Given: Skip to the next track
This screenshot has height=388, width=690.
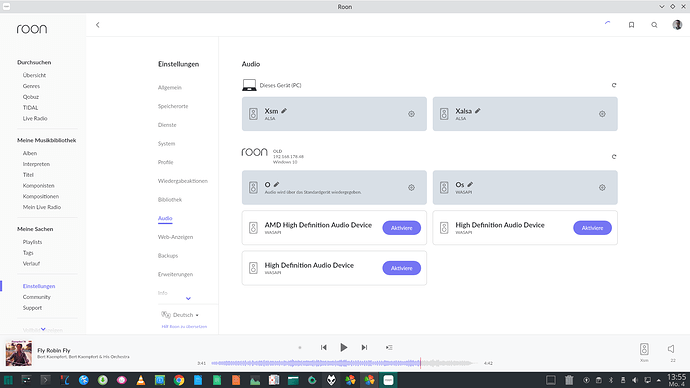Looking at the screenshot, I should point(364,348).
